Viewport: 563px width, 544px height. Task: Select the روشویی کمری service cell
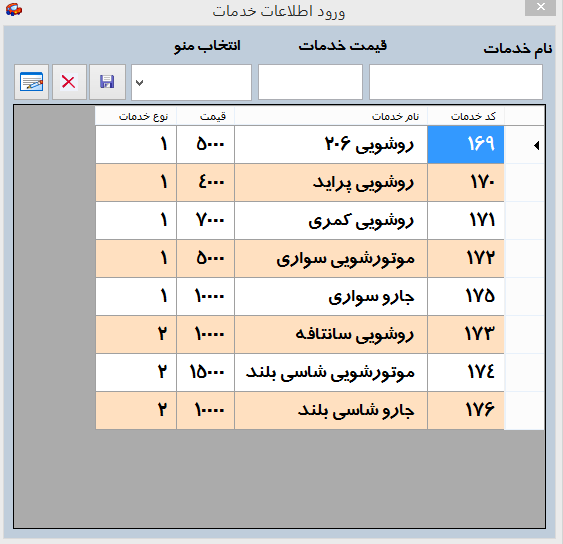point(331,220)
